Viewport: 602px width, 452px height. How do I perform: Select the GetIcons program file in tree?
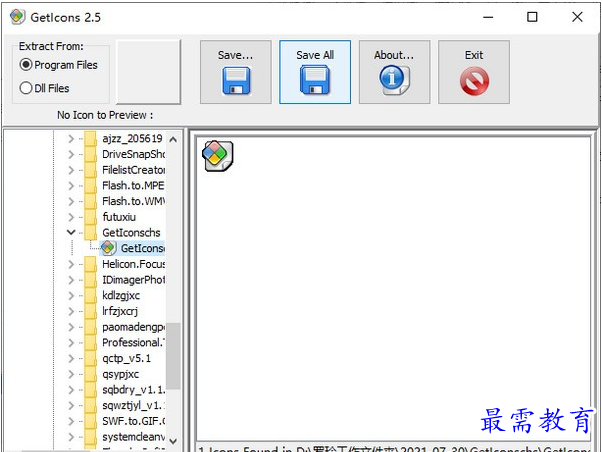(x=133, y=248)
